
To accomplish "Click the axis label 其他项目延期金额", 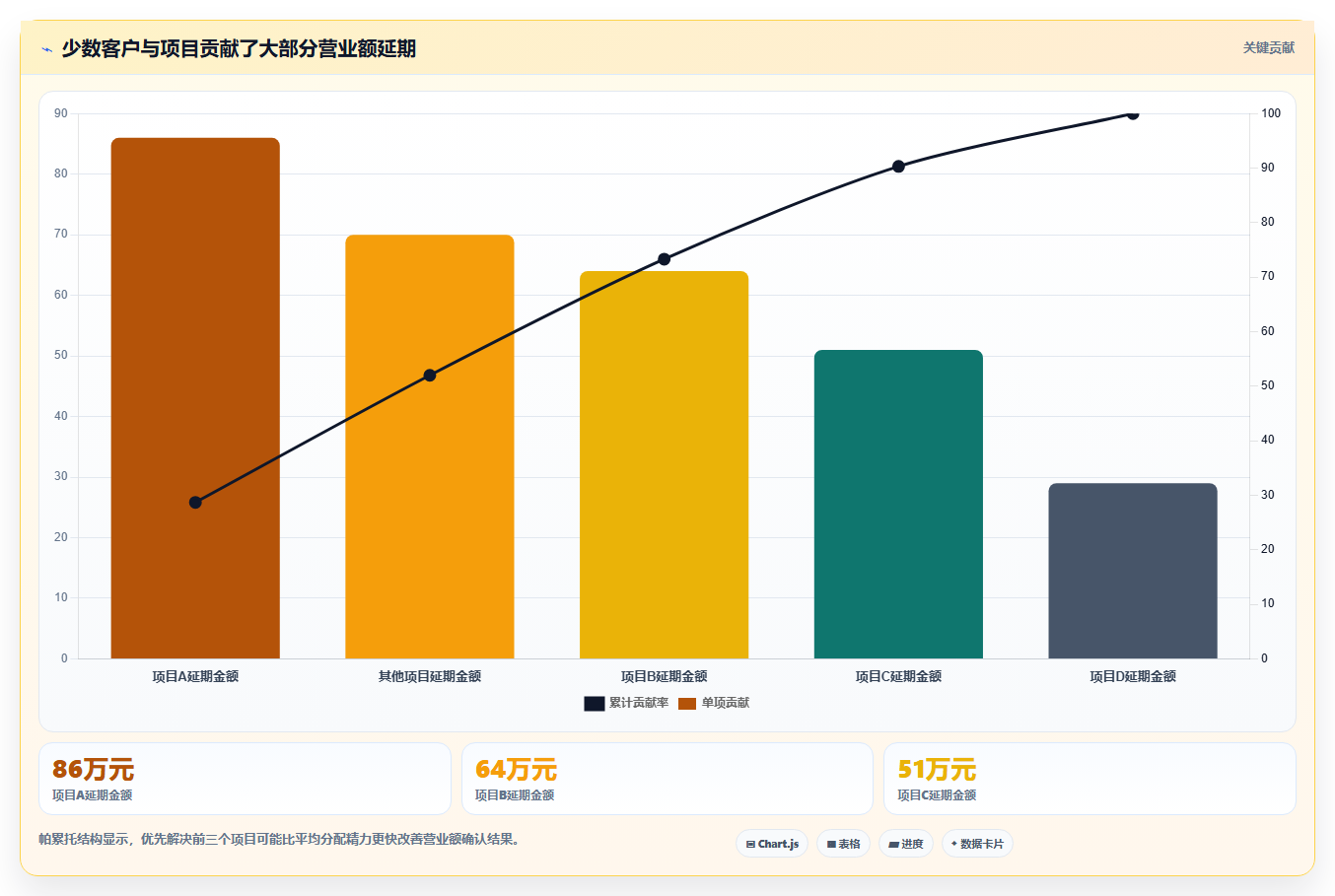I will coord(430,676).
